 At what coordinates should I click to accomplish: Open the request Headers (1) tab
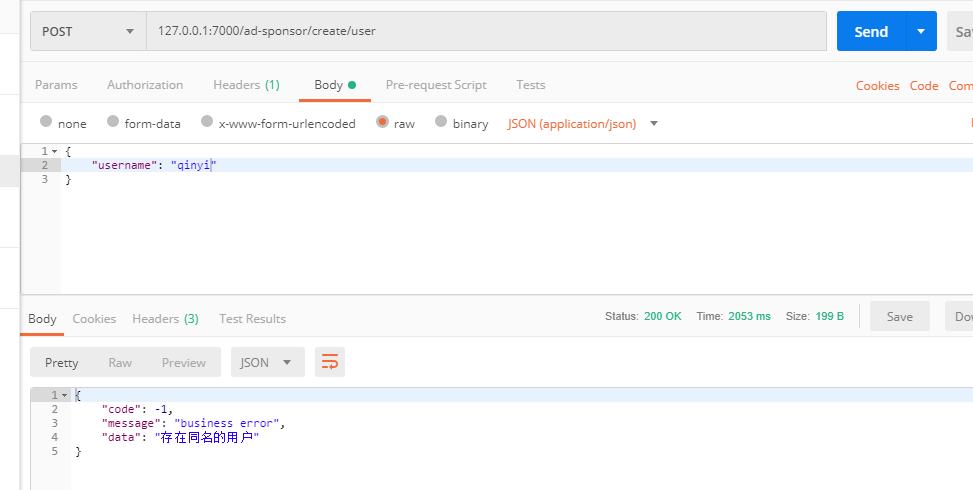(x=246, y=85)
